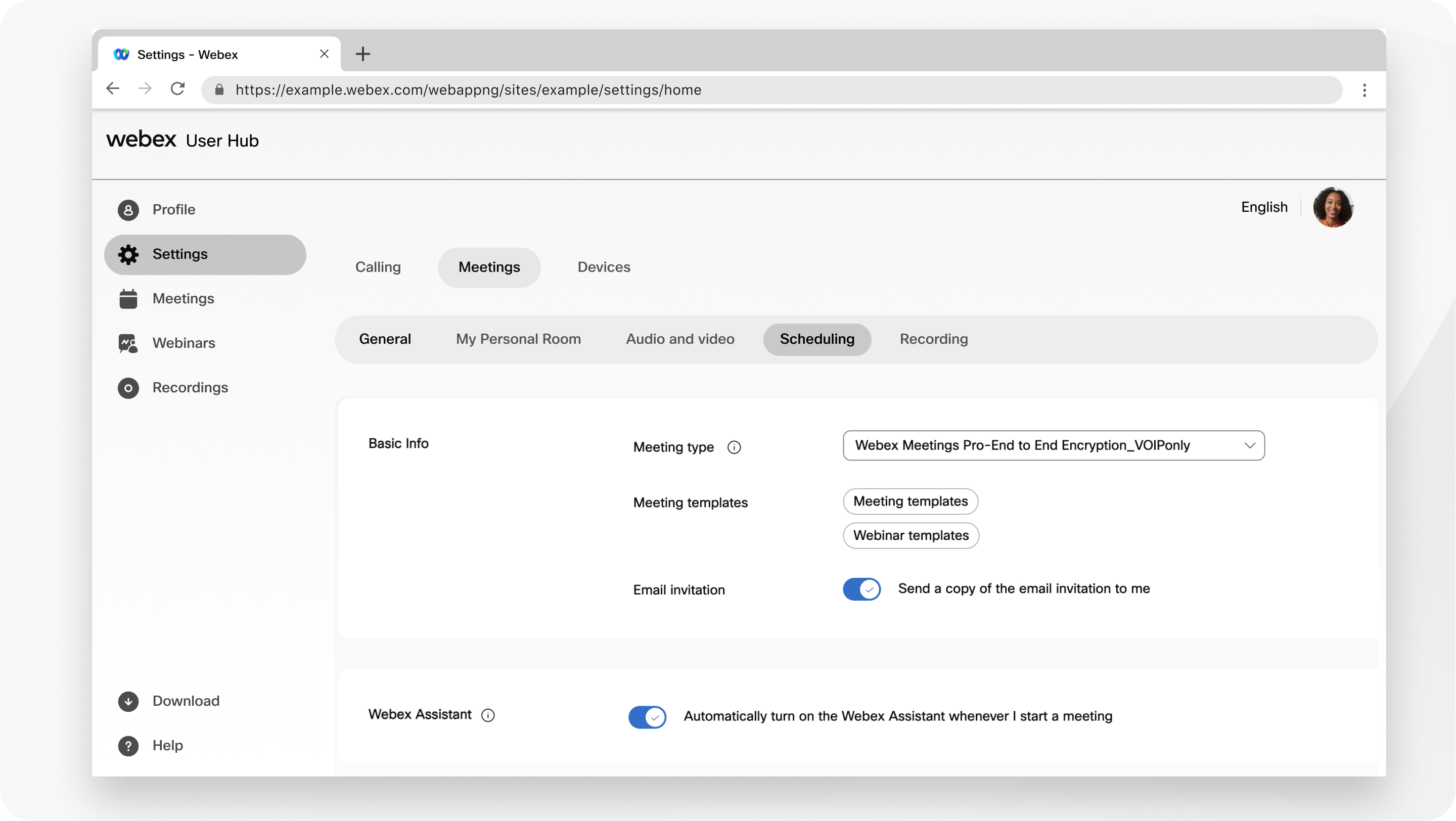
Task: Navigate to My Personal Room tab
Action: point(517,338)
